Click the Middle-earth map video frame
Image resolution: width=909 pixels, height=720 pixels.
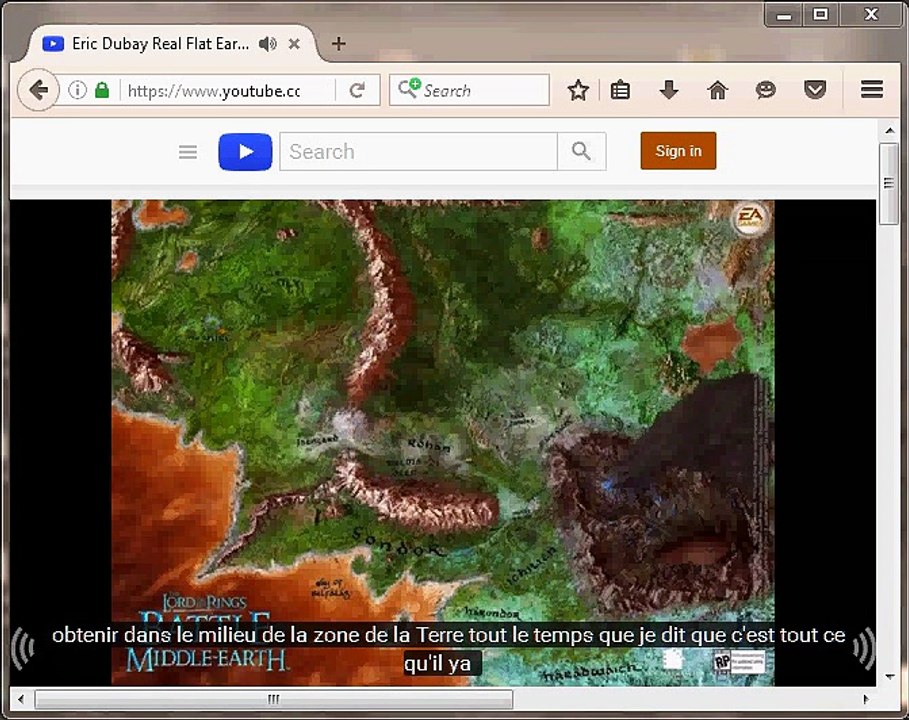pos(443,442)
